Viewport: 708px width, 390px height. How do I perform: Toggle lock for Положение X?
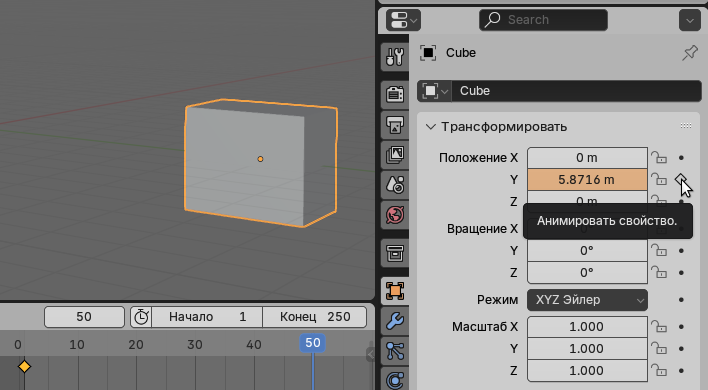point(659,158)
